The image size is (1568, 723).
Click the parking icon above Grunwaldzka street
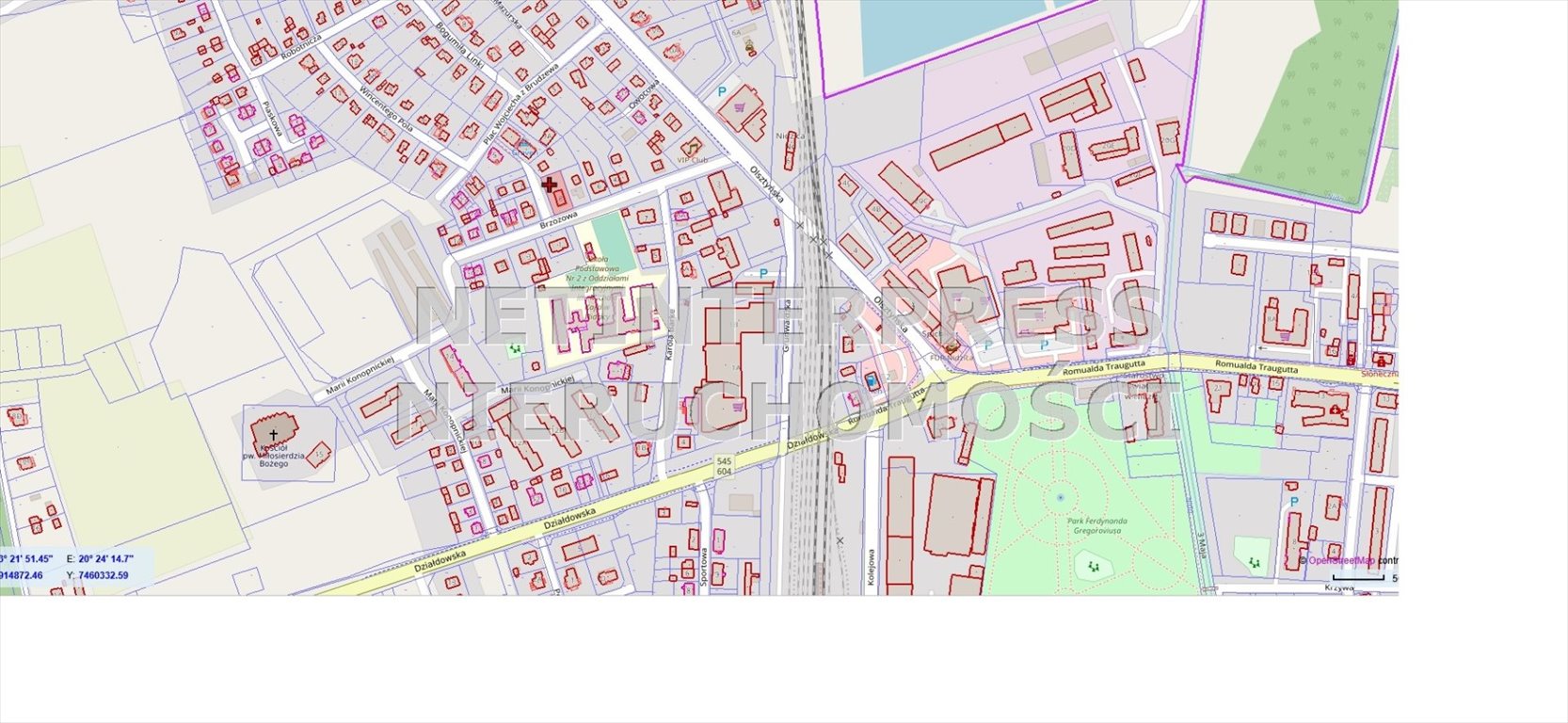click(x=763, y=274)
